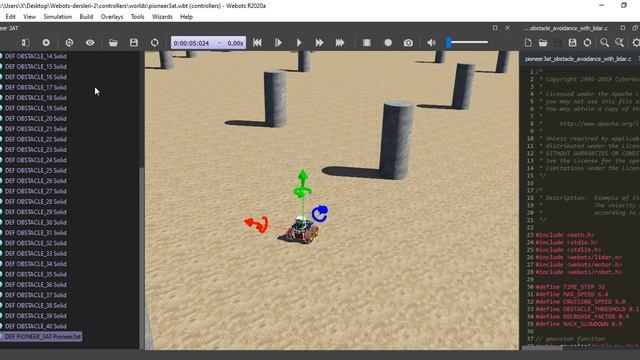Click the #define MAX_SPEED 6.4 code line

tap(572, 294)
